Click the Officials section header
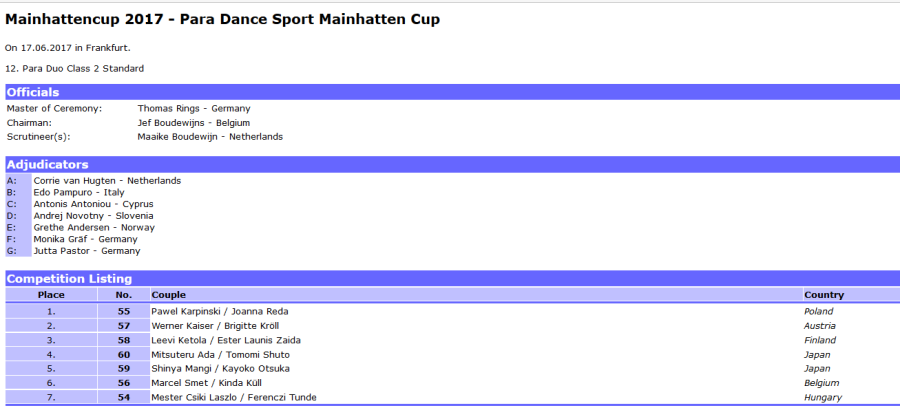Image resolution: width=900 pixels, height=408 pixels. (x=33, y=92)
